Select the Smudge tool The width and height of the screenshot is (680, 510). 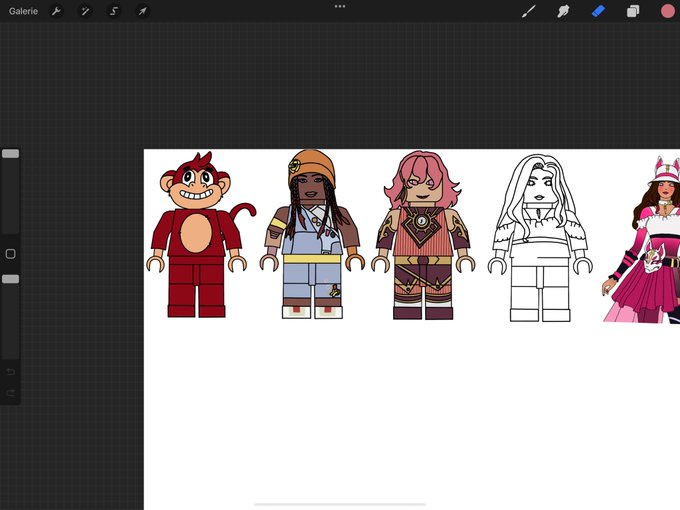coord(563,11)
